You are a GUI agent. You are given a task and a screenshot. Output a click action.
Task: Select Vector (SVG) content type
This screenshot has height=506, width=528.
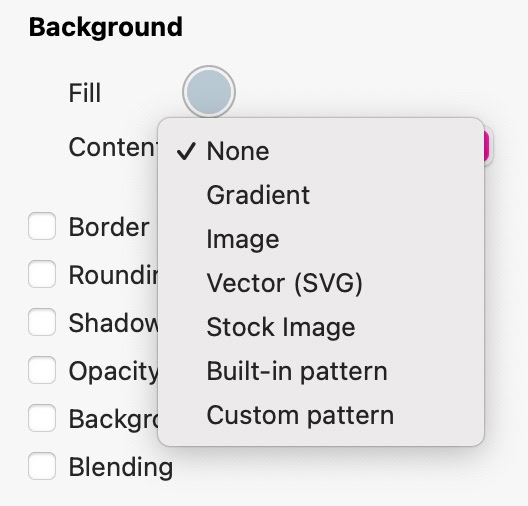(x=321, y=283)
